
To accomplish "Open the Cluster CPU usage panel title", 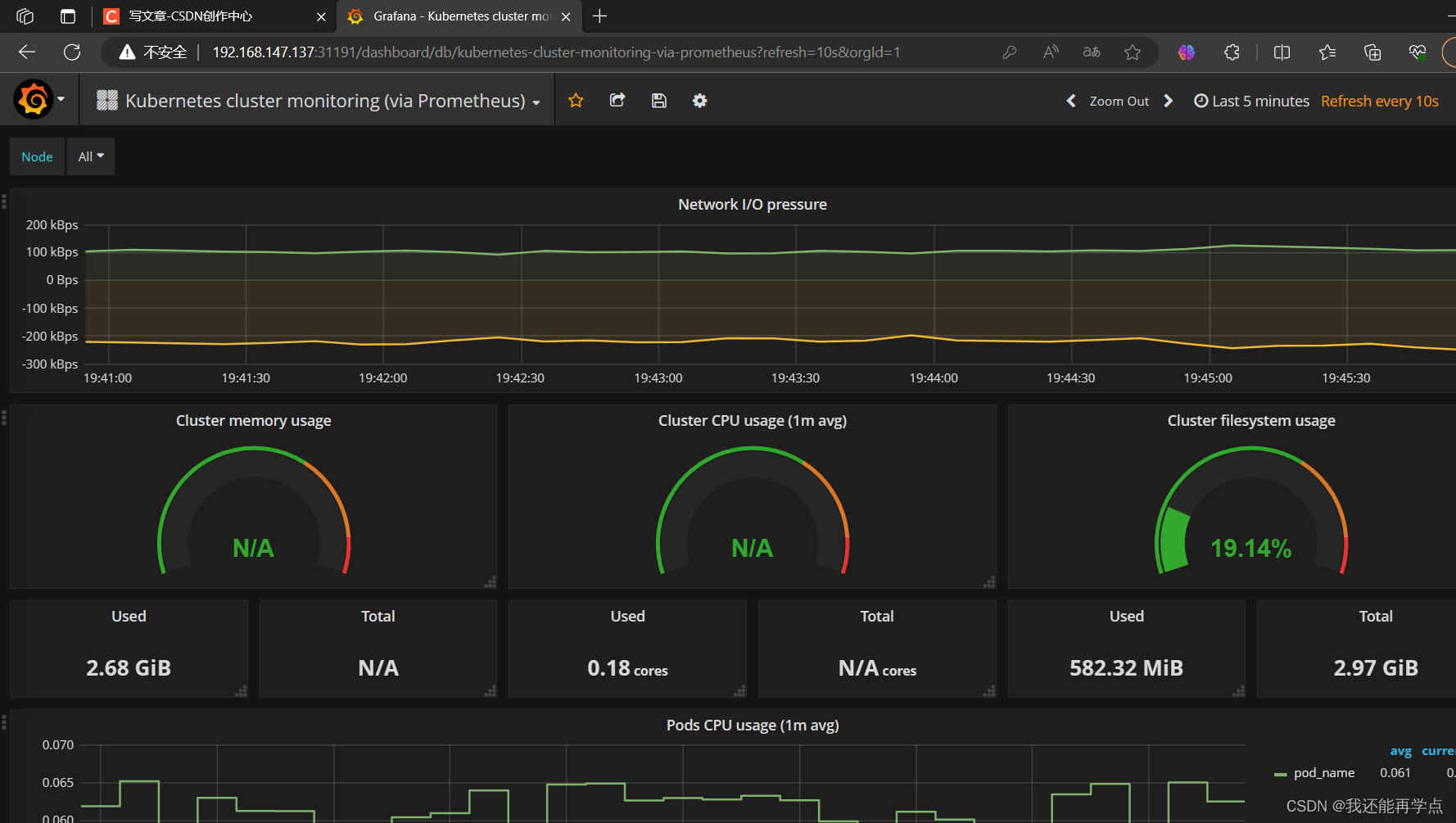I will pyautogui.click(x=753, y=420).
